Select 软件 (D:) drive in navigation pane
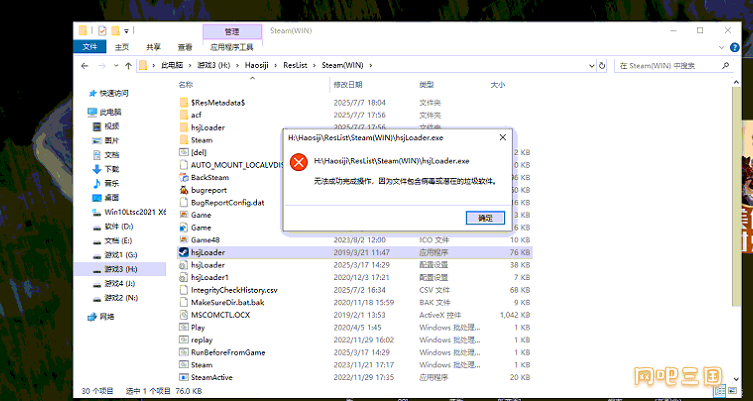 119,226
